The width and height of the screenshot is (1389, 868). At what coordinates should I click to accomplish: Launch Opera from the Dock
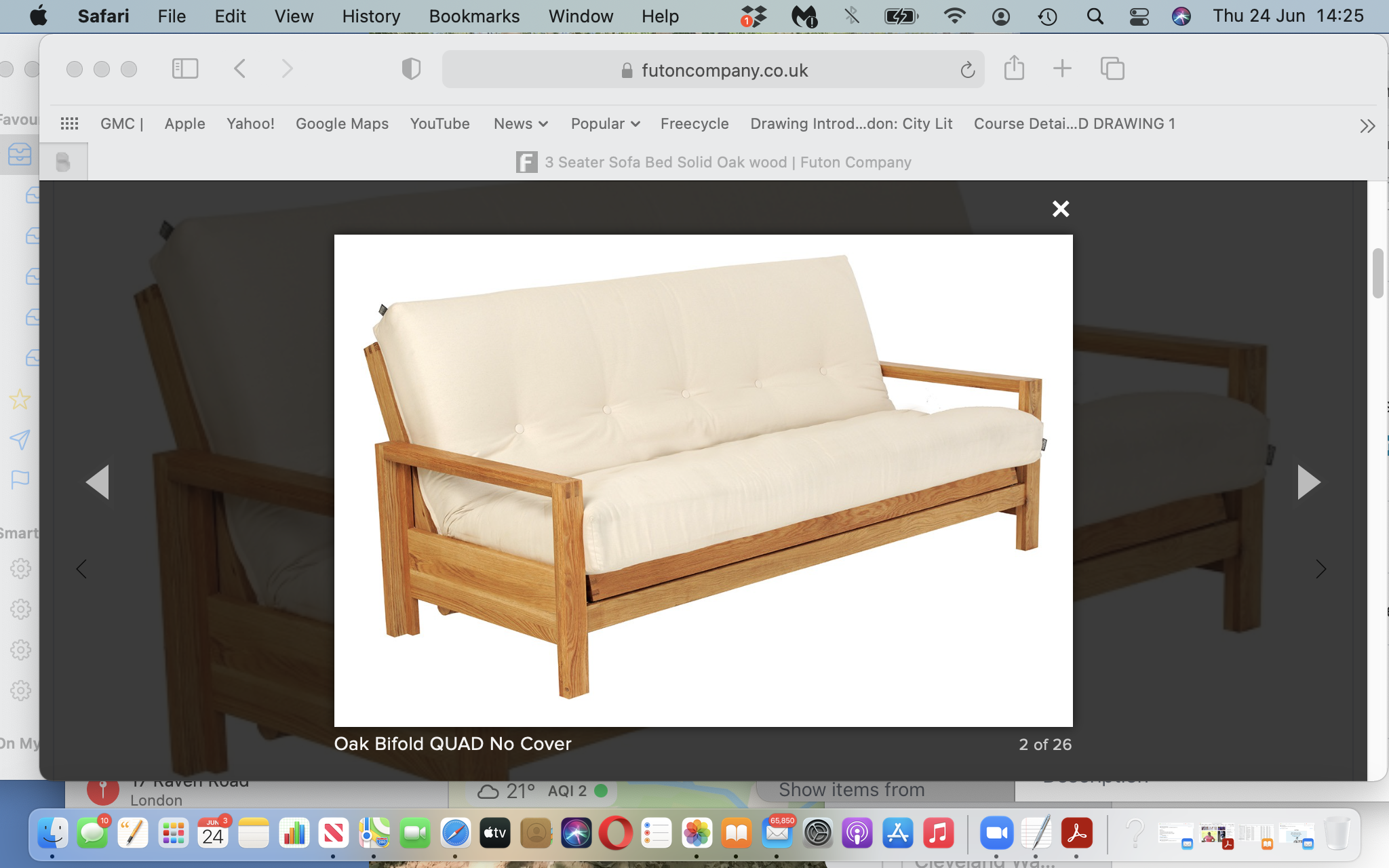616,834
